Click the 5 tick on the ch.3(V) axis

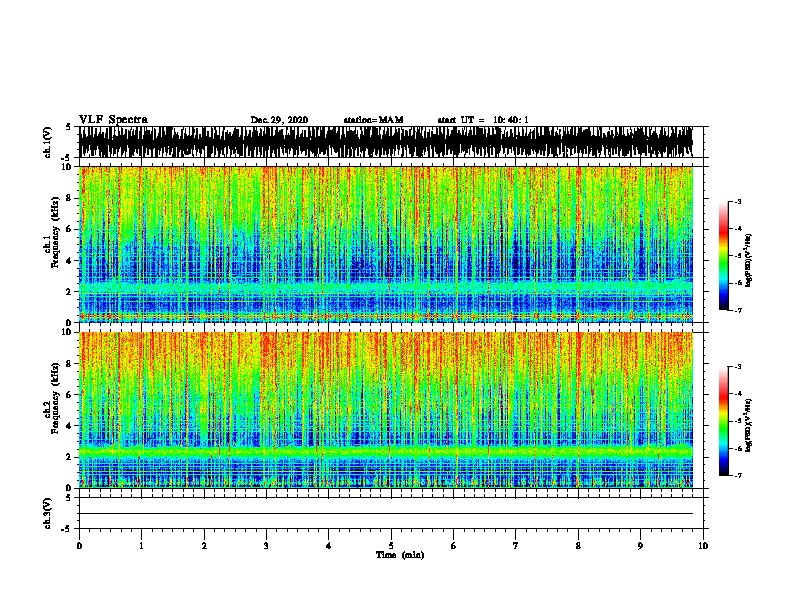pyautogui.click(x=68, y=498)
